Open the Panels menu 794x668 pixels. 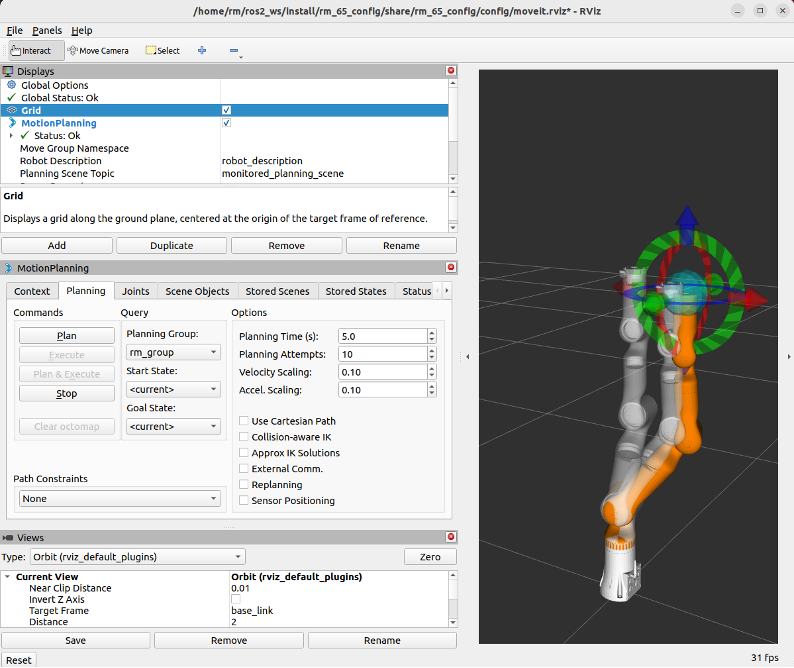[x=46, y=31]
